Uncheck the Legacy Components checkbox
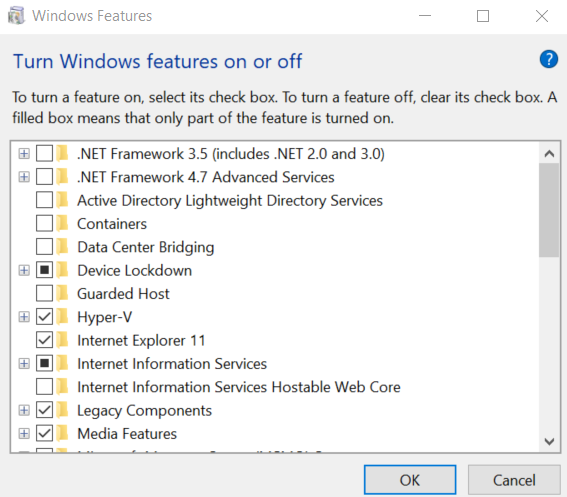 point(44,410)
